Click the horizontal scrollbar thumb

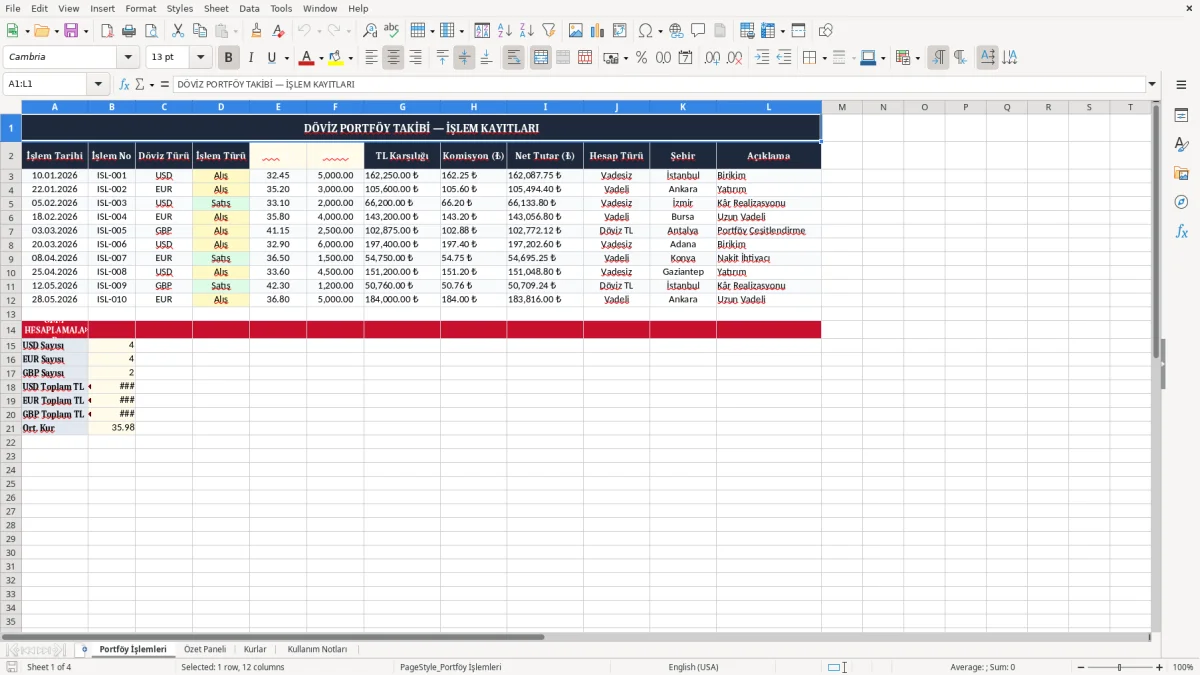273,637
